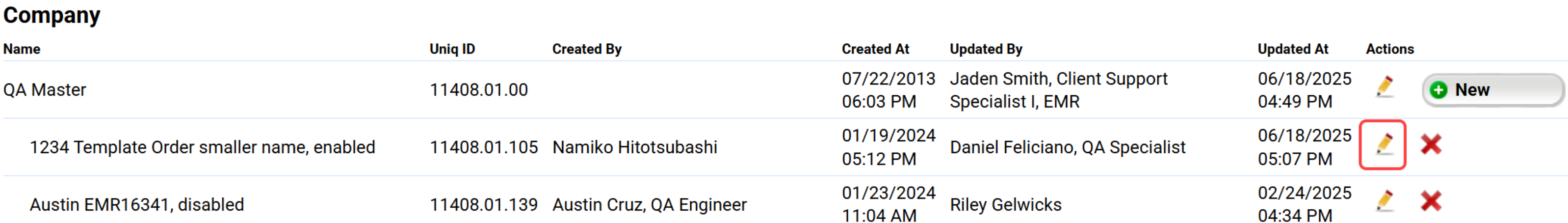
Task: Delete the 1234 Template Order company
Action: [x=1431, y=144]
